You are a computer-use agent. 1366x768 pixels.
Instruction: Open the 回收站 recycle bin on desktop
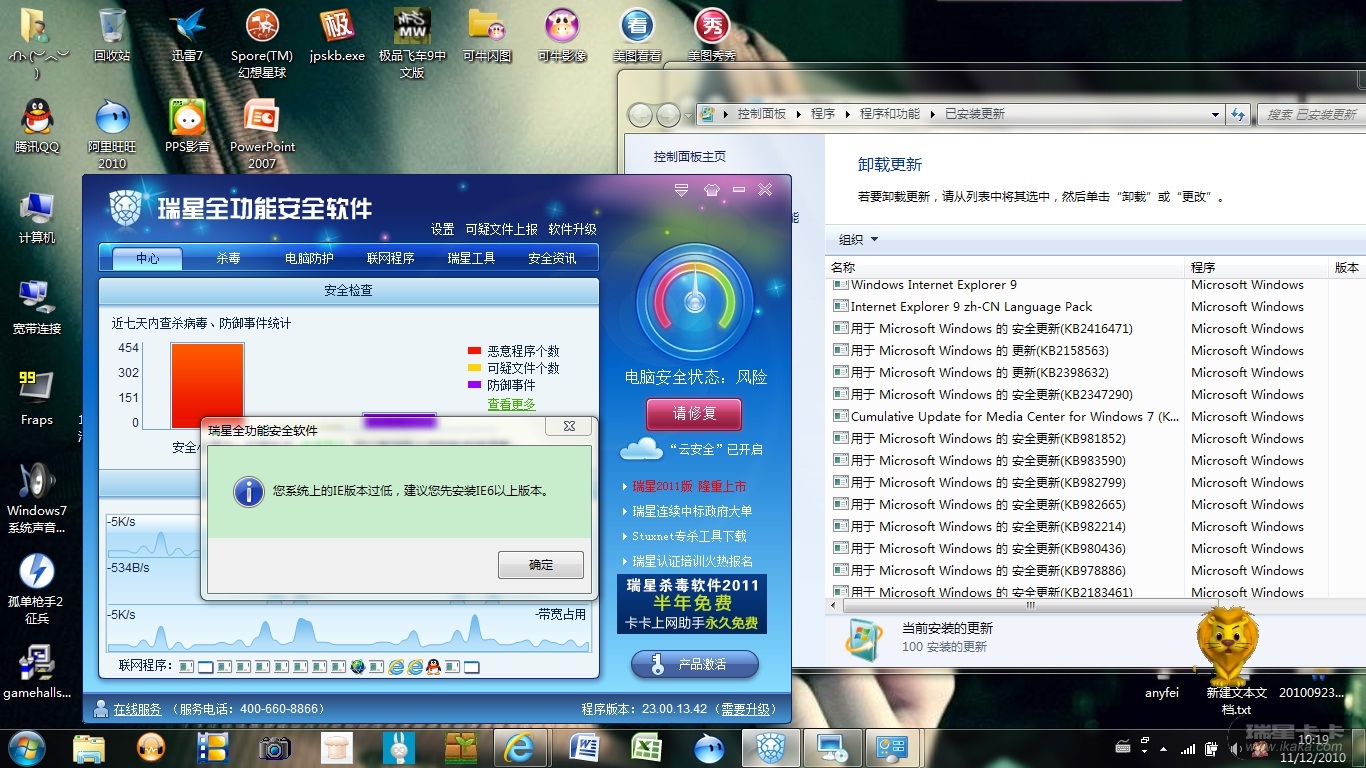click(x=112, y=36)
